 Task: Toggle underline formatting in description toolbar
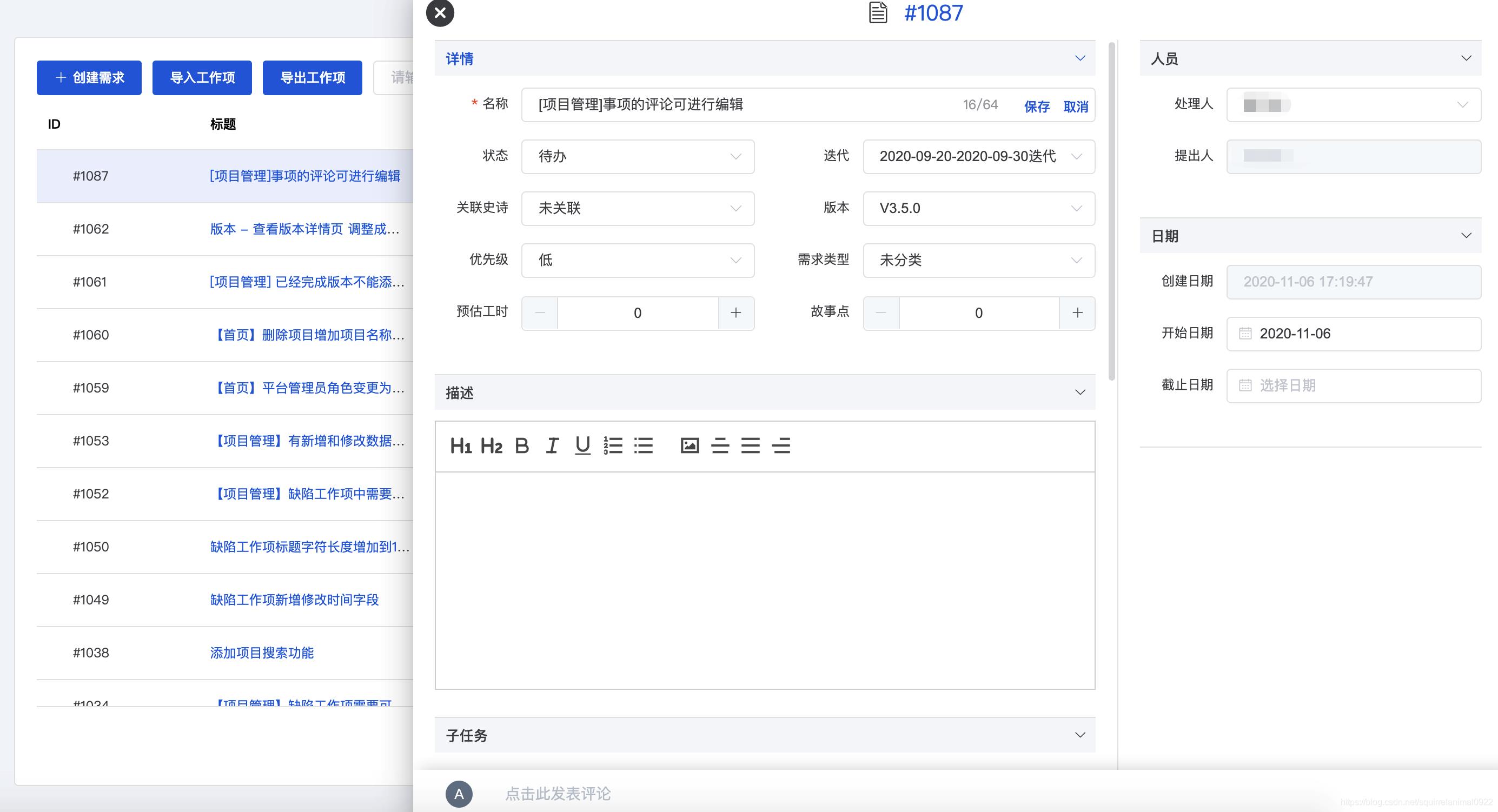point(582,446)
